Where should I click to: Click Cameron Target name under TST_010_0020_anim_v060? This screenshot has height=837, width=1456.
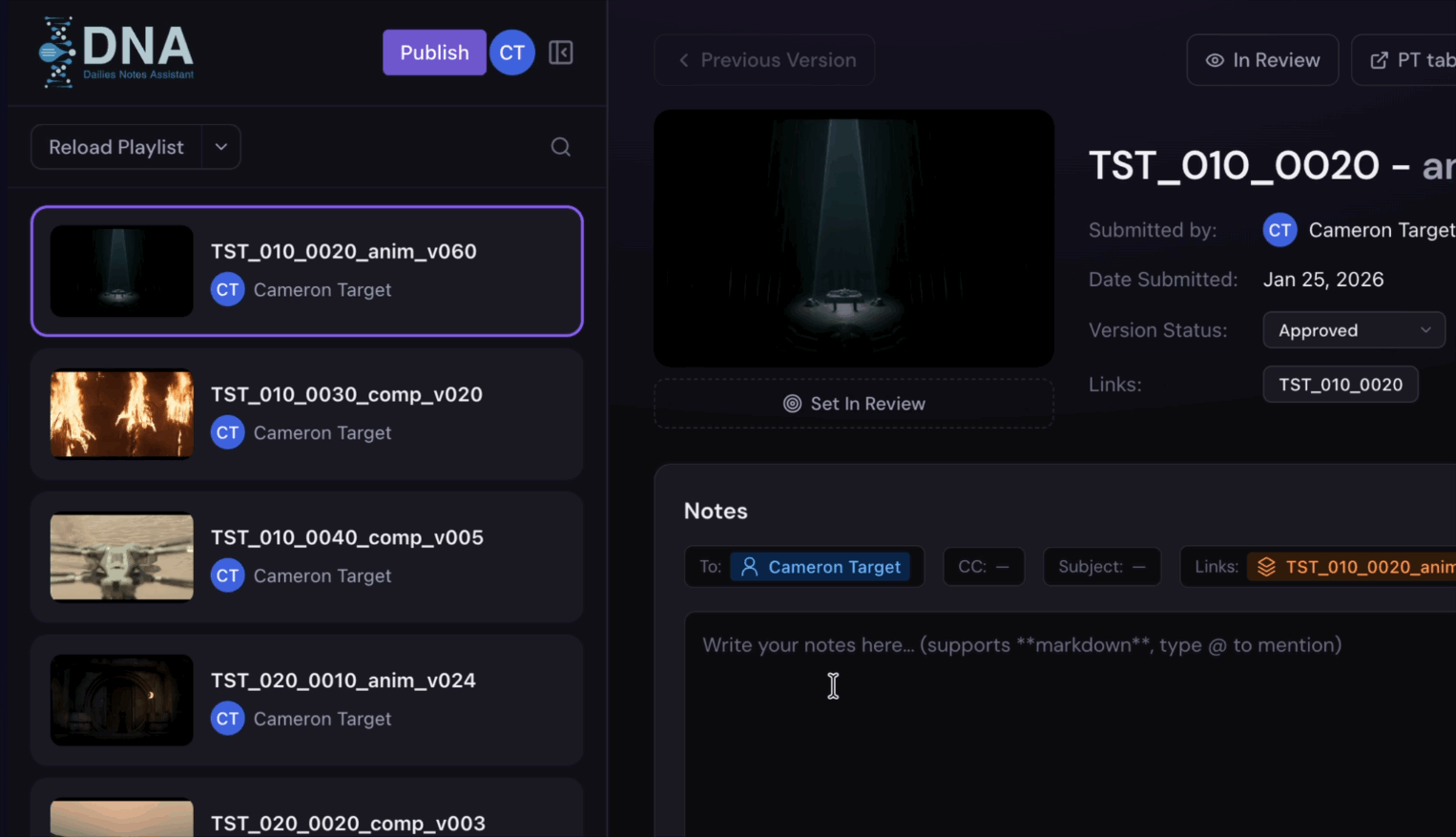coord(322,290)
